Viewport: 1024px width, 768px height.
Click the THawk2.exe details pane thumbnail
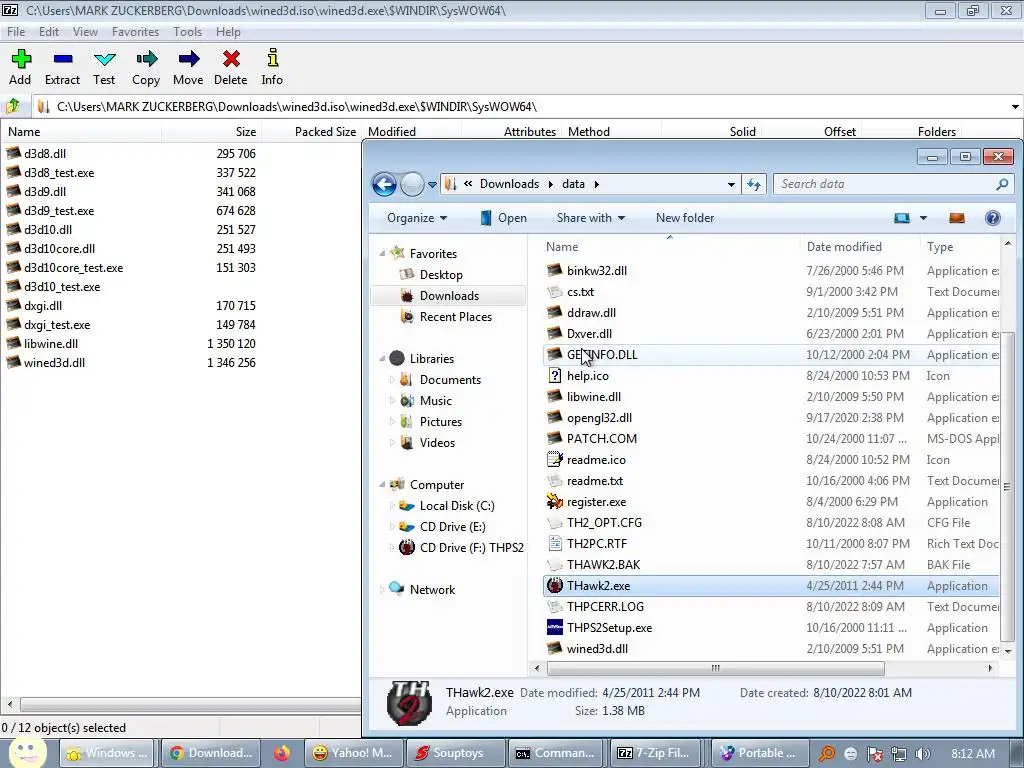409,703
